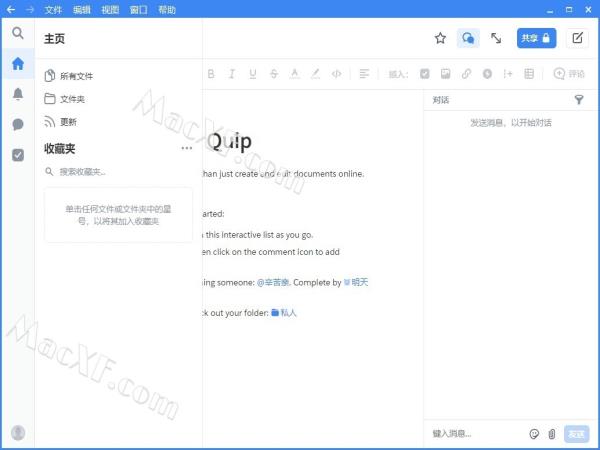
Task: Insert an image
Action: [x=445, y=74]
